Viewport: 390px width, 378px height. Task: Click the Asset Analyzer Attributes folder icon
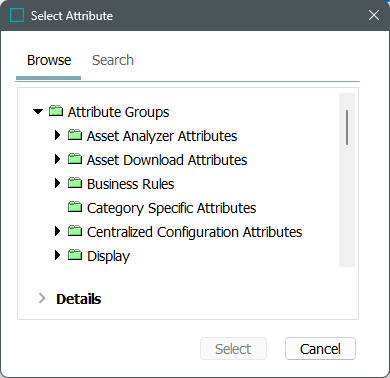click(75, 135)
